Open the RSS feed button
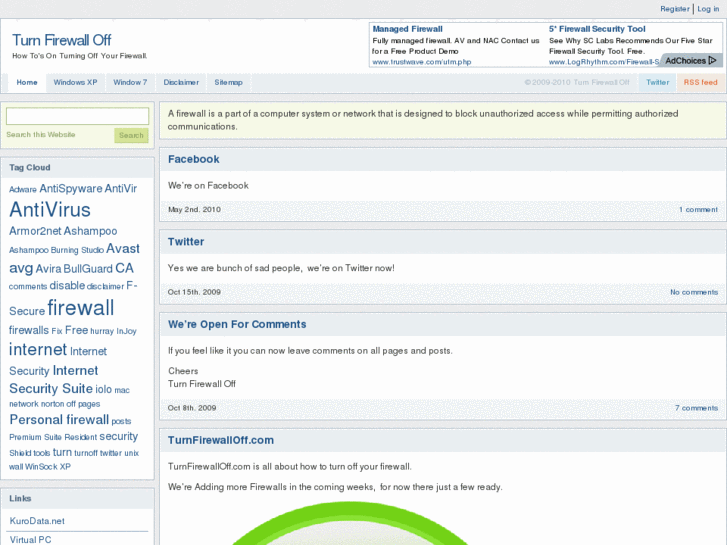Viewport: 727px width, 545px height. point(700,82)
